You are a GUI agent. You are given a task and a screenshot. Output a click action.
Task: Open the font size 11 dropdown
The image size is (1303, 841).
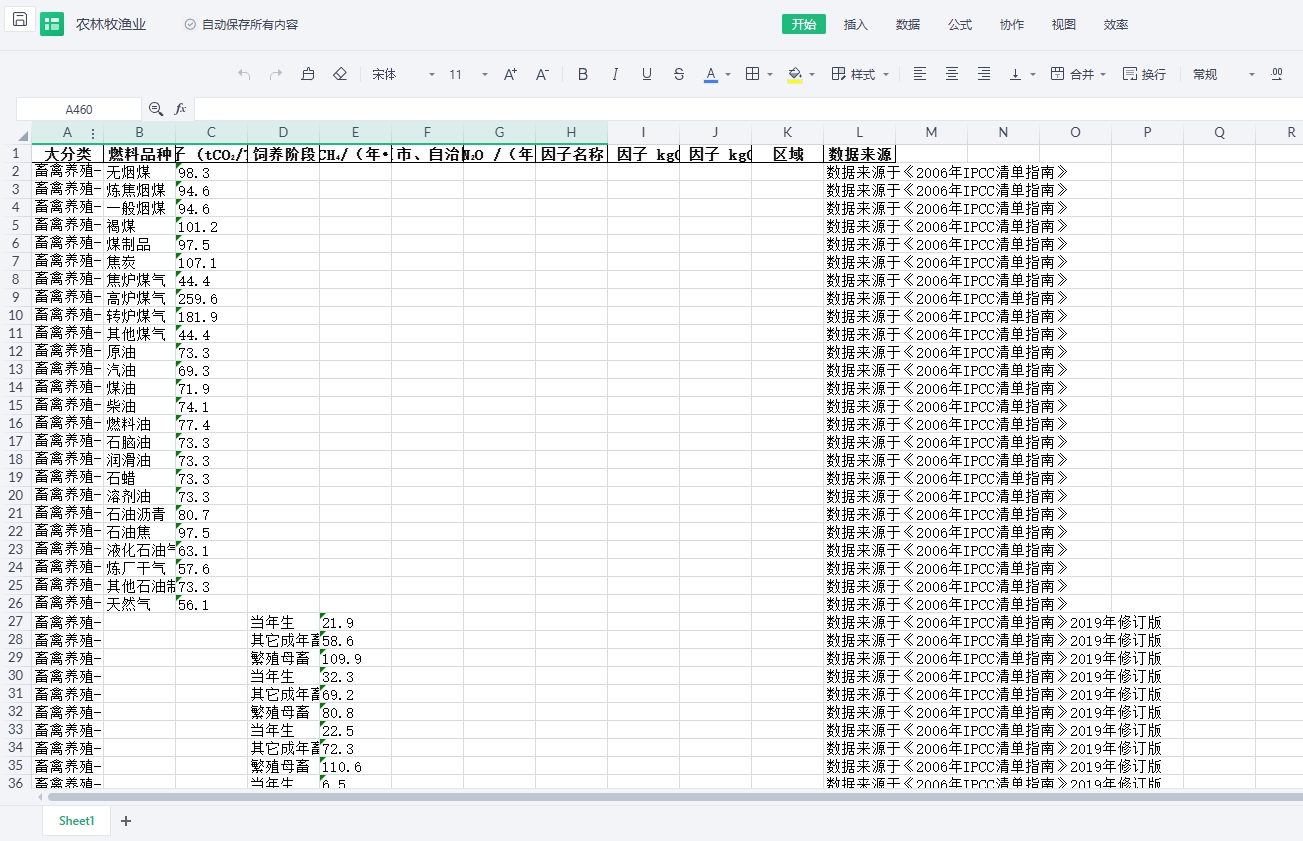[469, 74]
